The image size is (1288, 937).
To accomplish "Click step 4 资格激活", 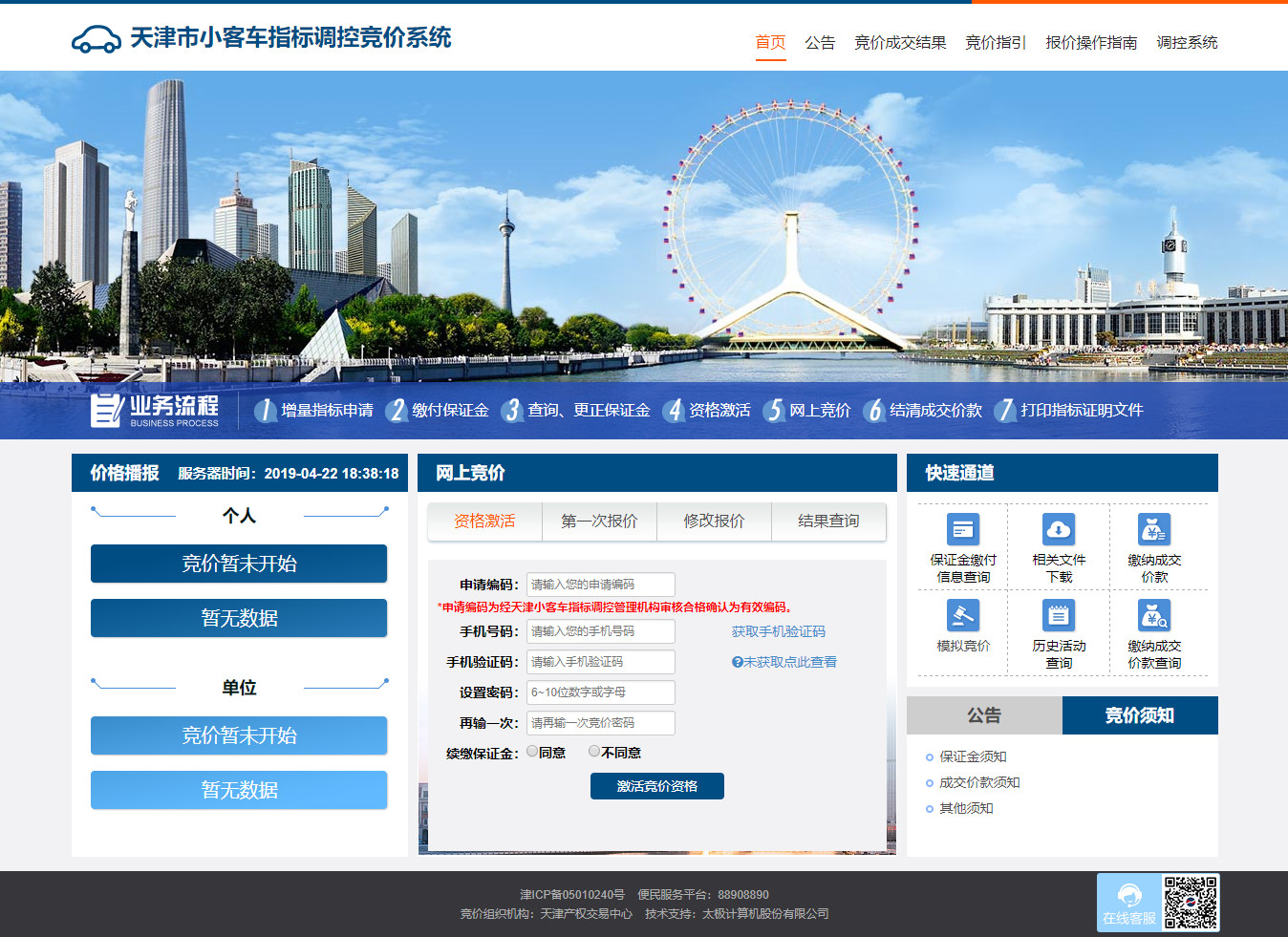I will [x=707, y=410].
